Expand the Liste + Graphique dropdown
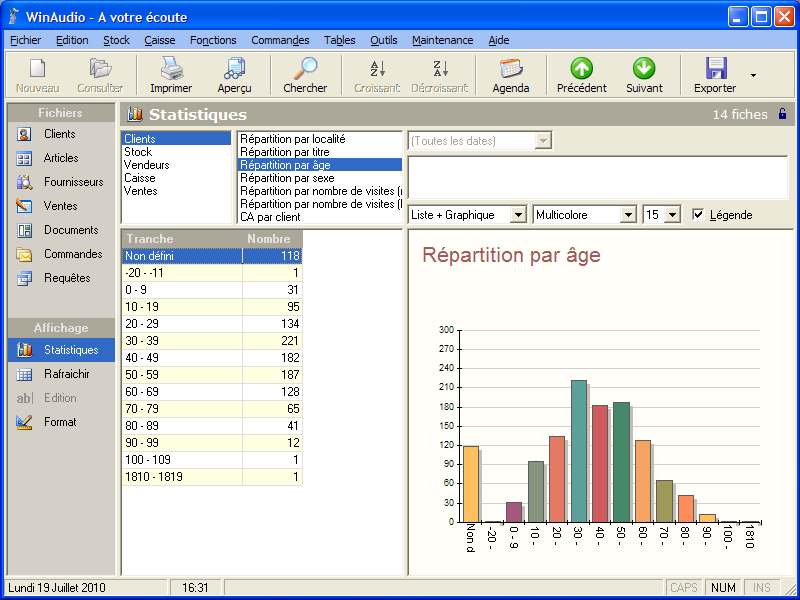The width and height of the screenshot is (800, 600). [517, 215]
